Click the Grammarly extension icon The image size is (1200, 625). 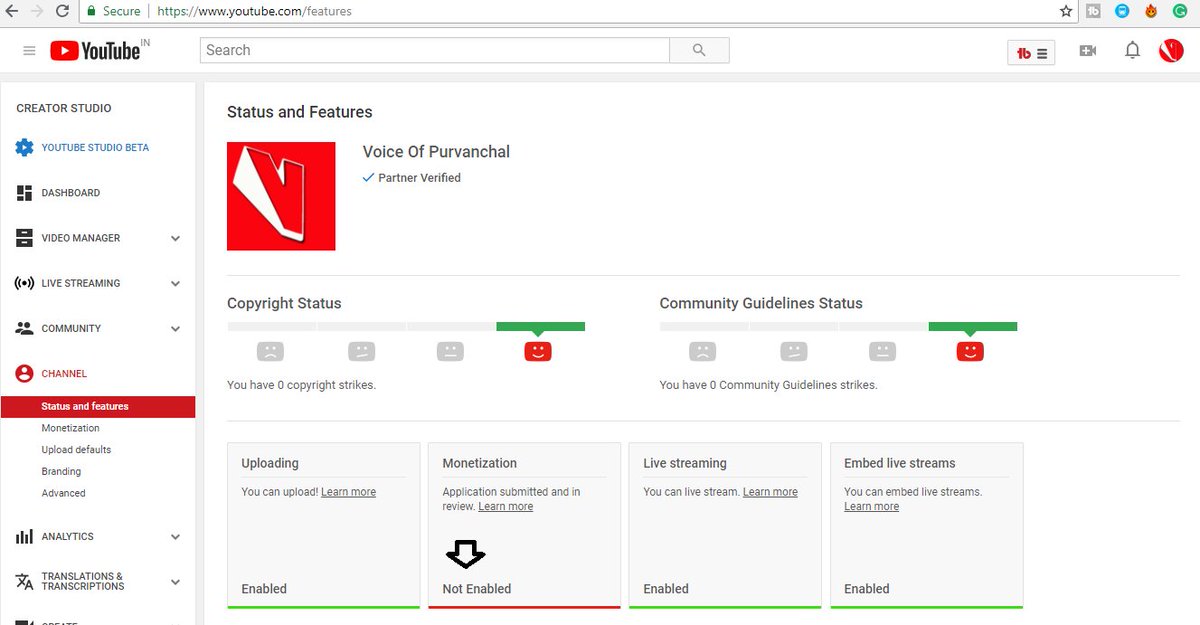tap(1178, 11)
